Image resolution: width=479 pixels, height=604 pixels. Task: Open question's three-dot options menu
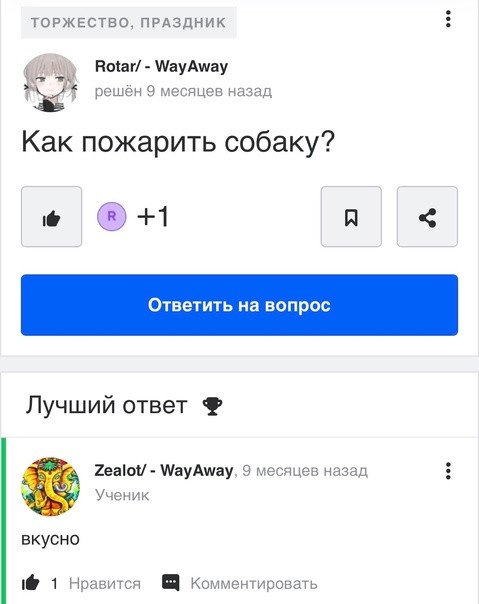(x=448, y=19)
